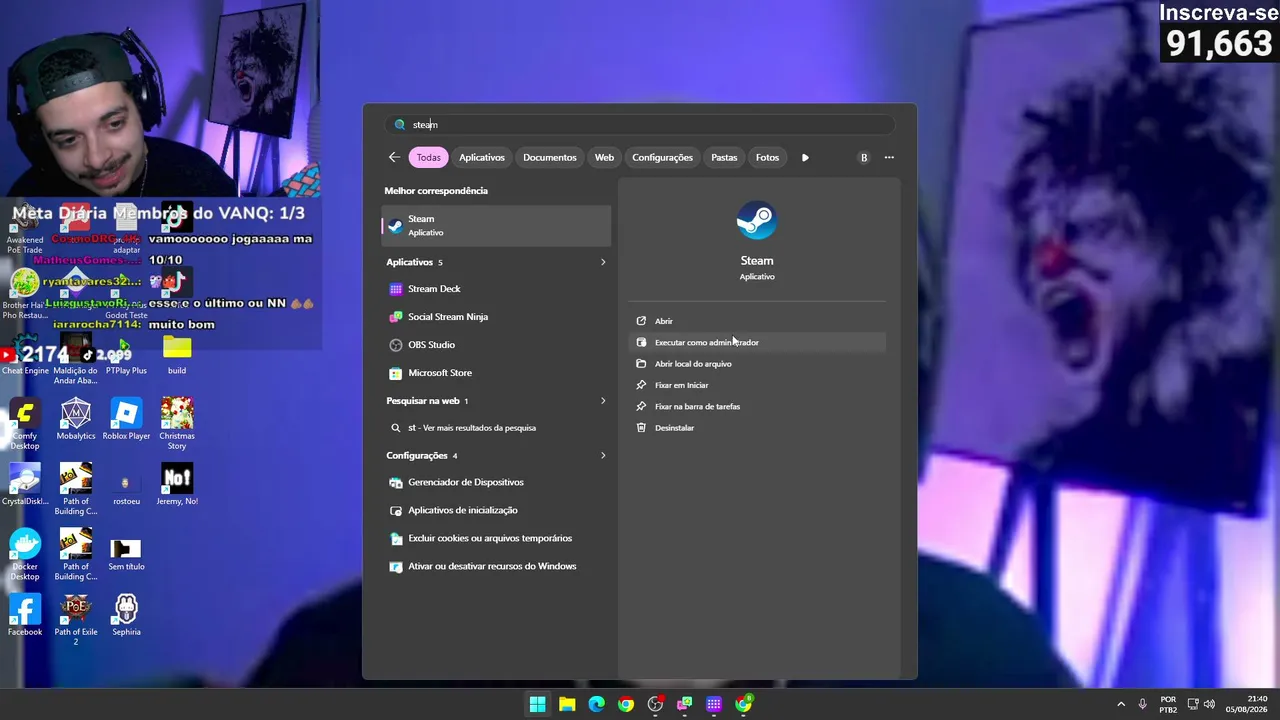Screen dimensions: 1280x720
Task: Open the Windows Start menu button
Action: (x=537, y=704)
